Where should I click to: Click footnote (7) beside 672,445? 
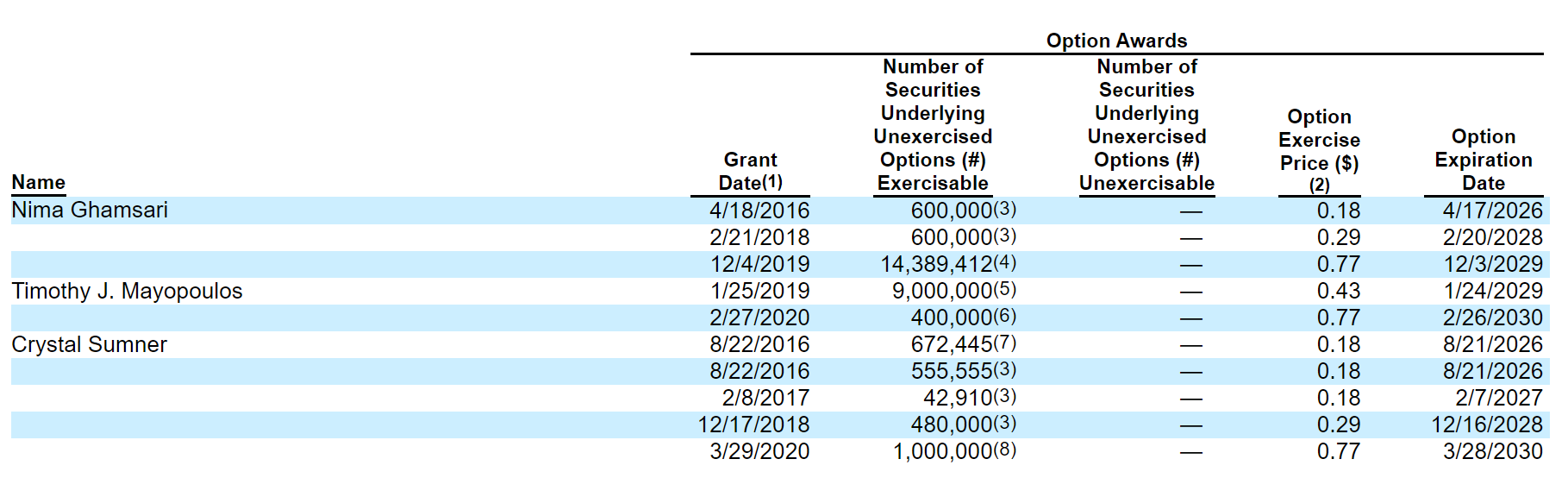pyautogui.click(x=1005, y=343)
